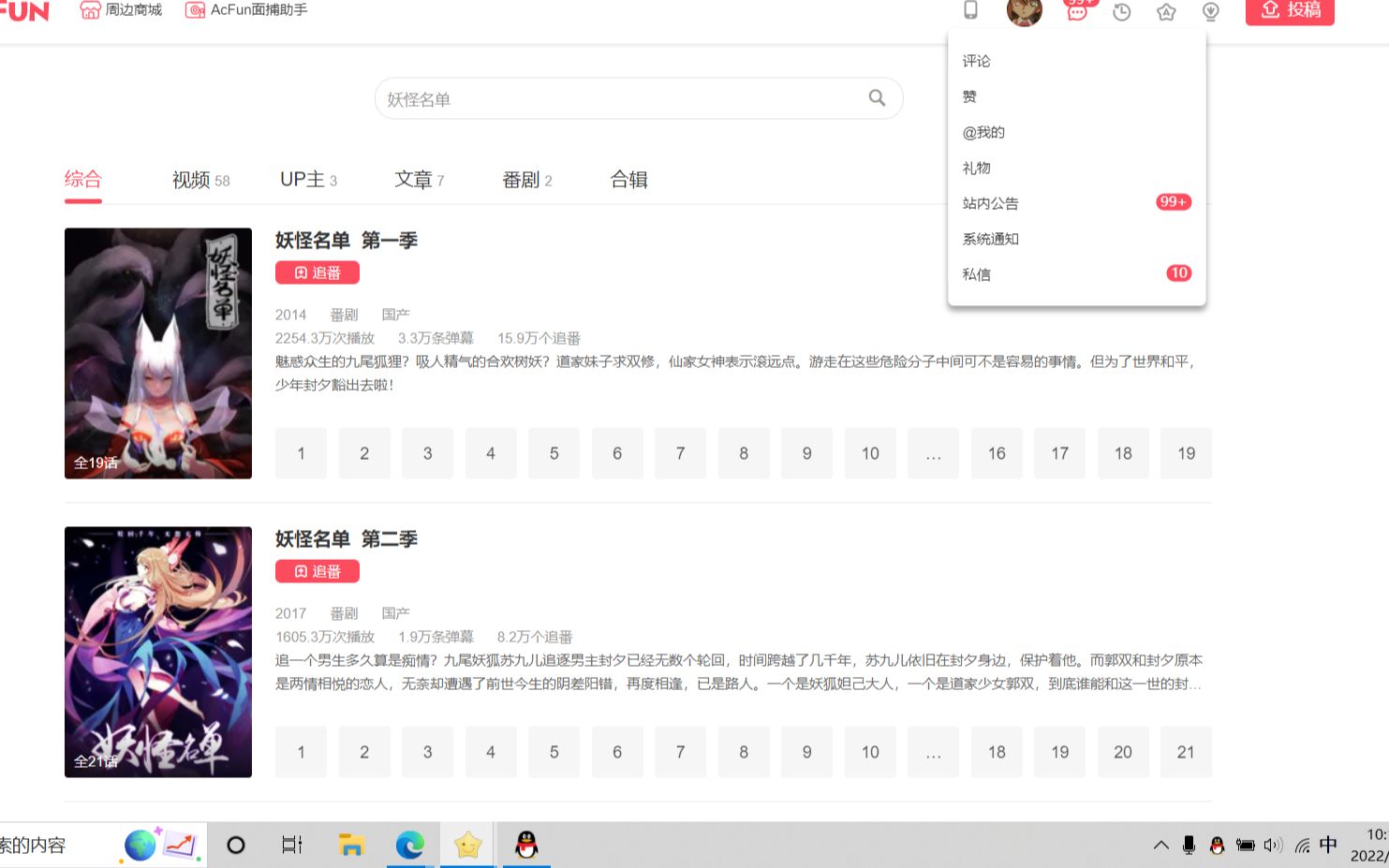Screen dimensions: 1389x868
Task: Select the 综合 tab
Action: [x=83, y=179]
